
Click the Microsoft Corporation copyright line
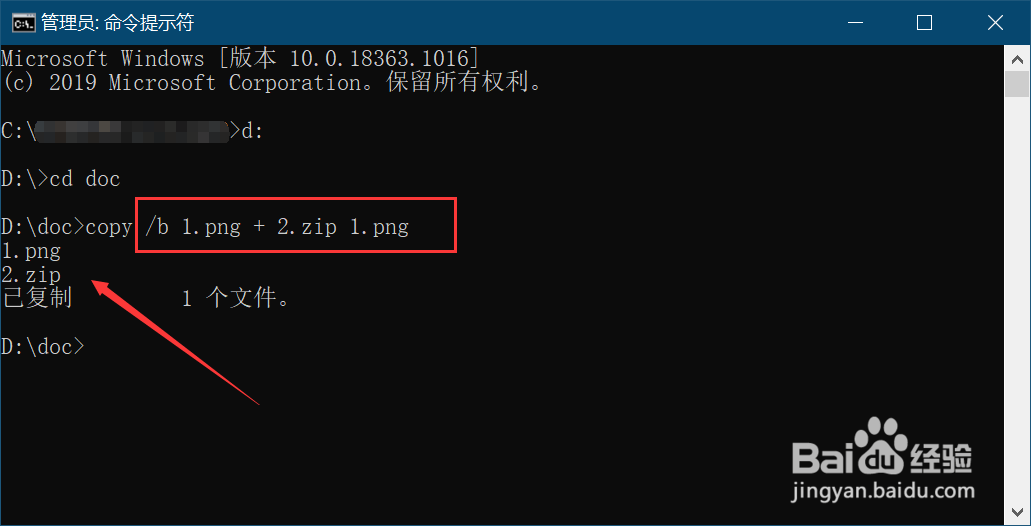272,83
